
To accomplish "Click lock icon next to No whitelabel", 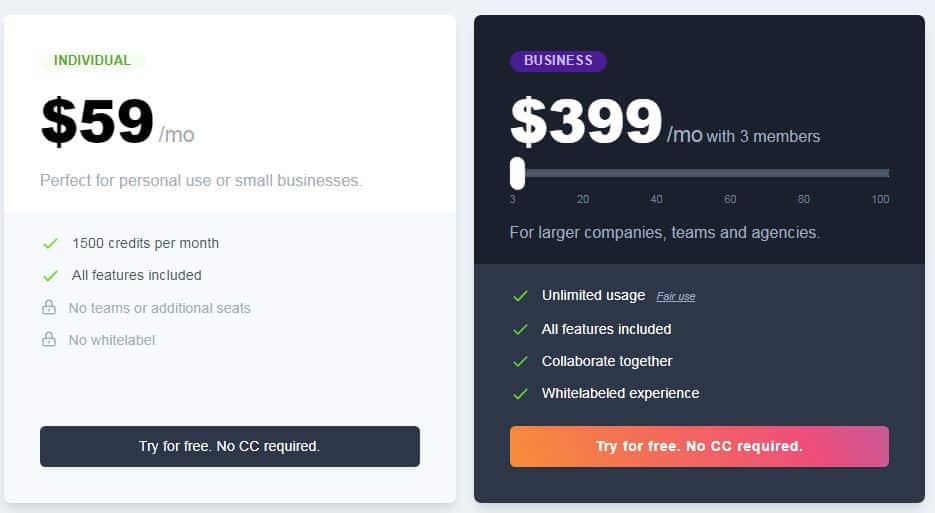I will 49,340.
